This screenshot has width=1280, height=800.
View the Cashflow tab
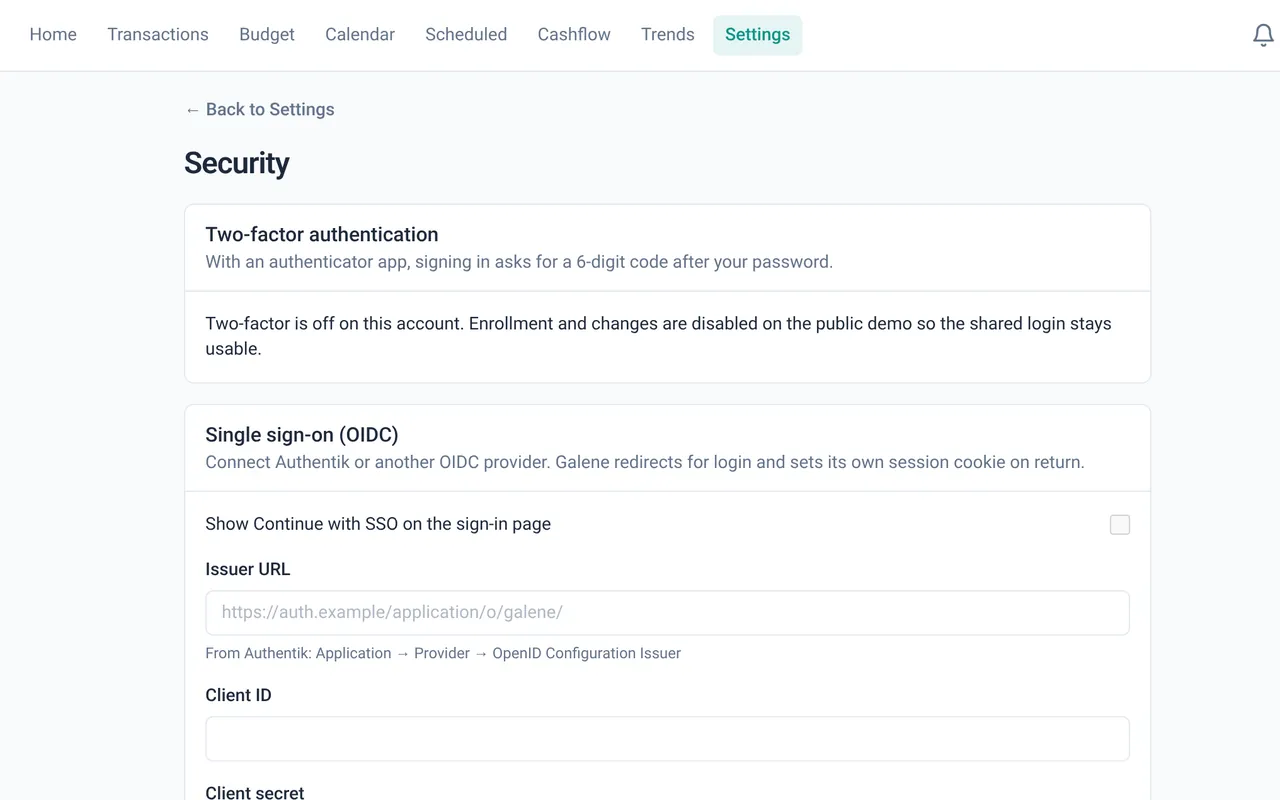pyautogui.click(x=574, y=35)
